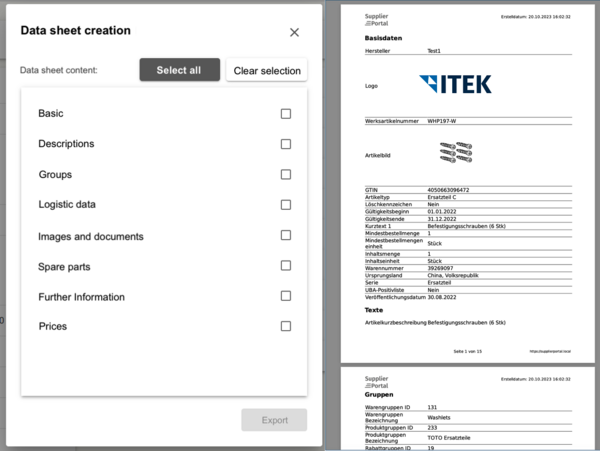
Task: Click the Descriptions label
Action: tap(66, 144)
